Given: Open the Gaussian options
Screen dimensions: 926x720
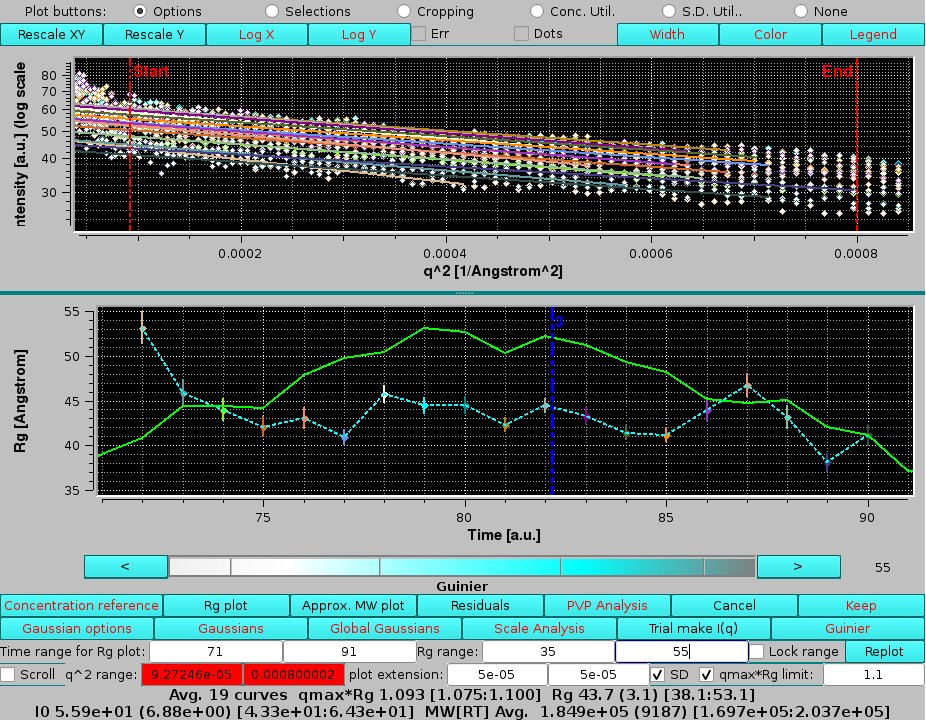Looking at the screenshot, I should [75, 629].
